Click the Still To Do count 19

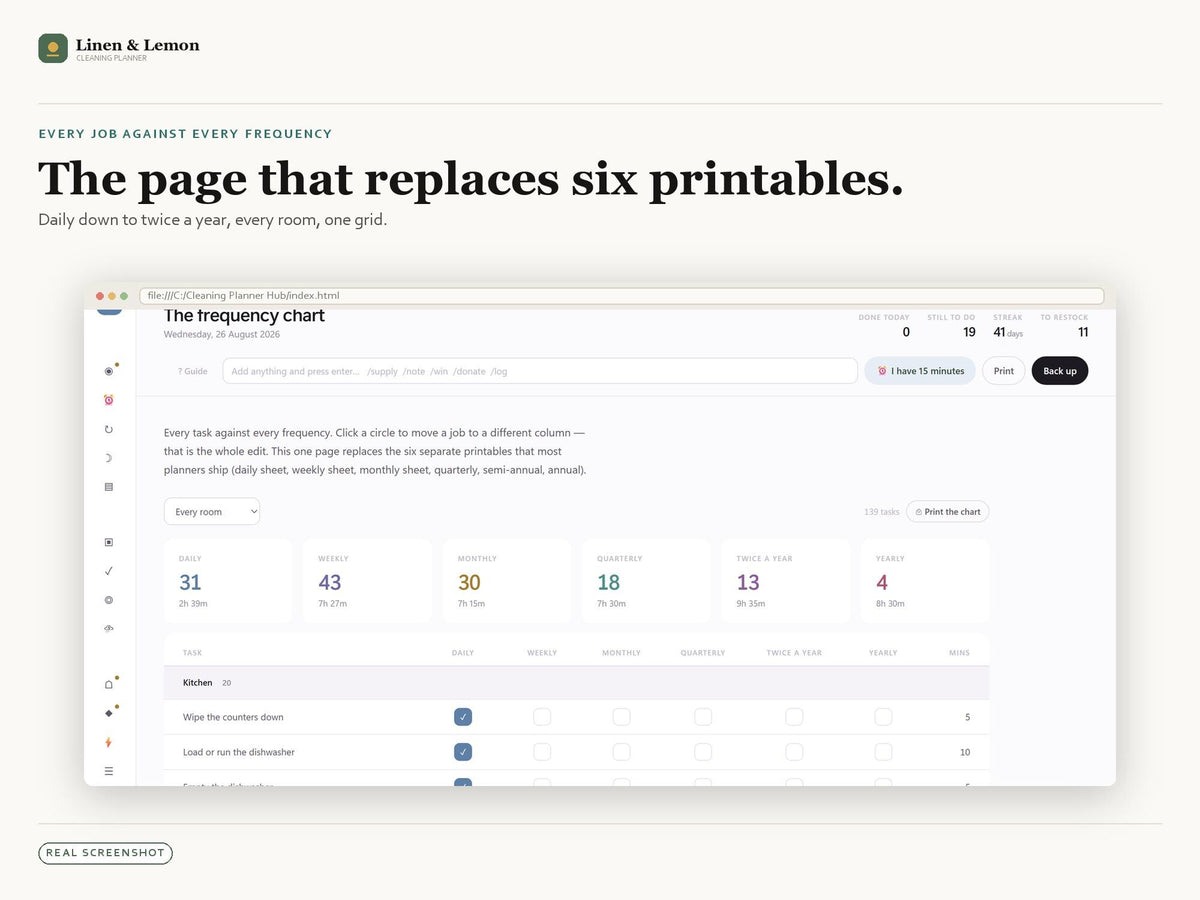click(x=969, y=332)
